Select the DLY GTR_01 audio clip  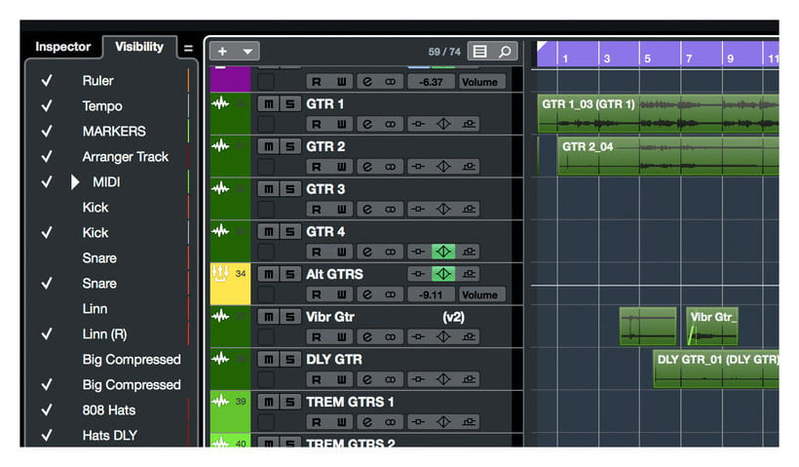(x=716, y=369)
